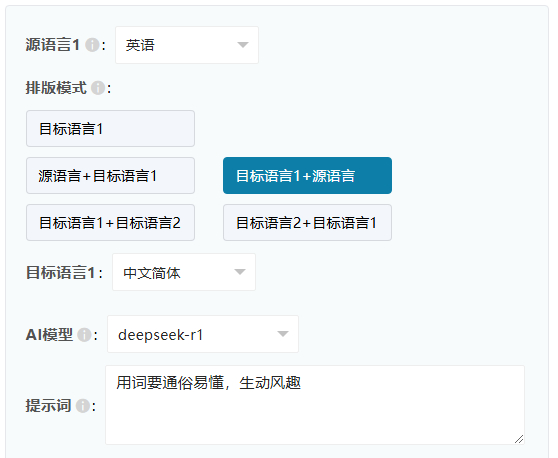Image resolution: width=558 pixels, height=458 pixels.
Task: Click the 提示词 label text
Action: pyautogui.click(x=48, y=406)
